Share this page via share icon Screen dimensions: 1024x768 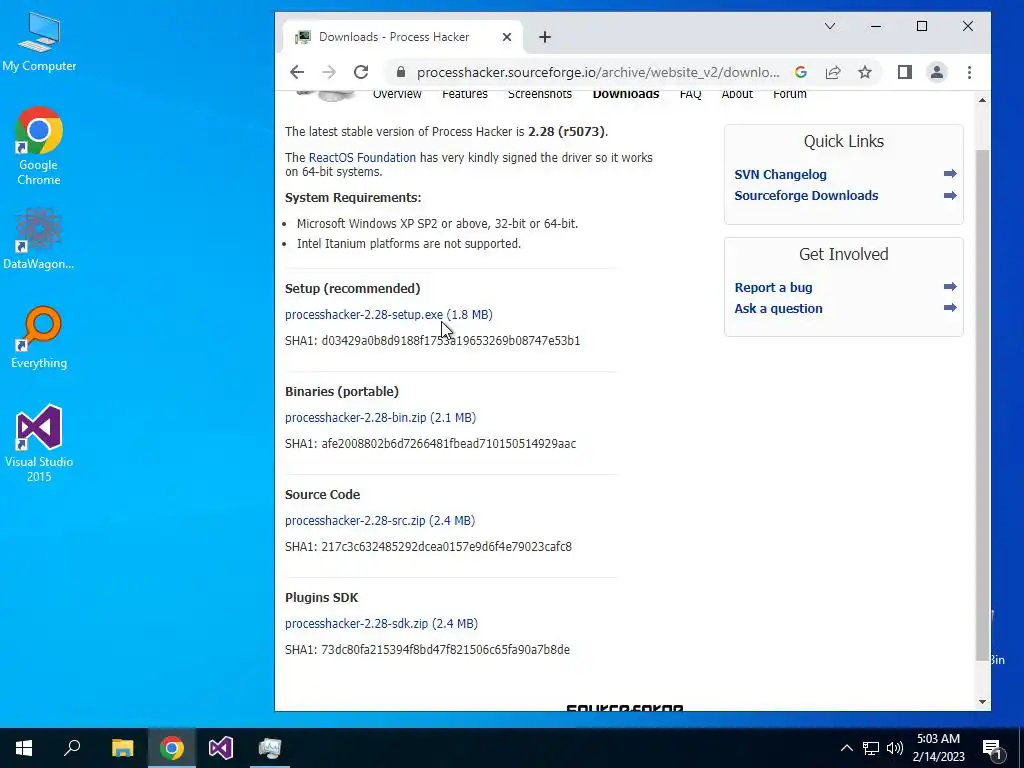pyautogui.click(x=833, y=72)
